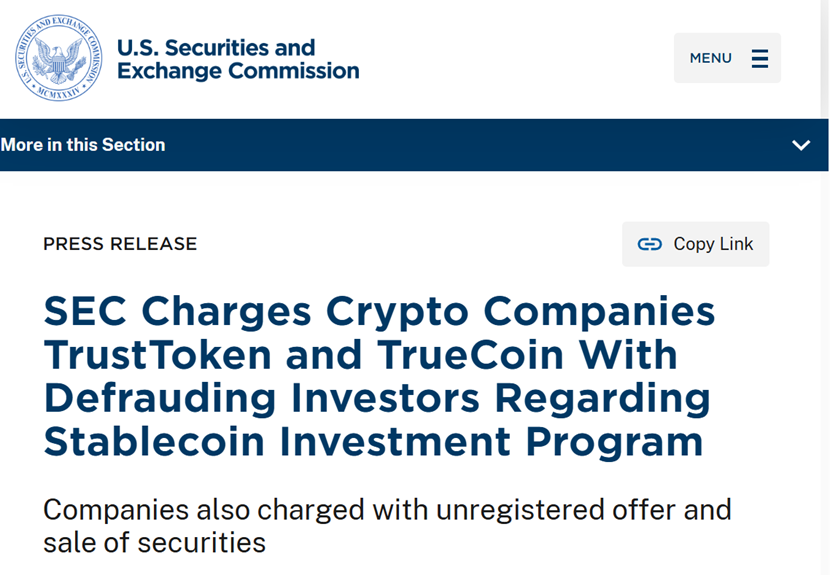Screen dimensions: 830x575
Task: Click the sale of securities subheading line
Action: [x=155, y=543]
